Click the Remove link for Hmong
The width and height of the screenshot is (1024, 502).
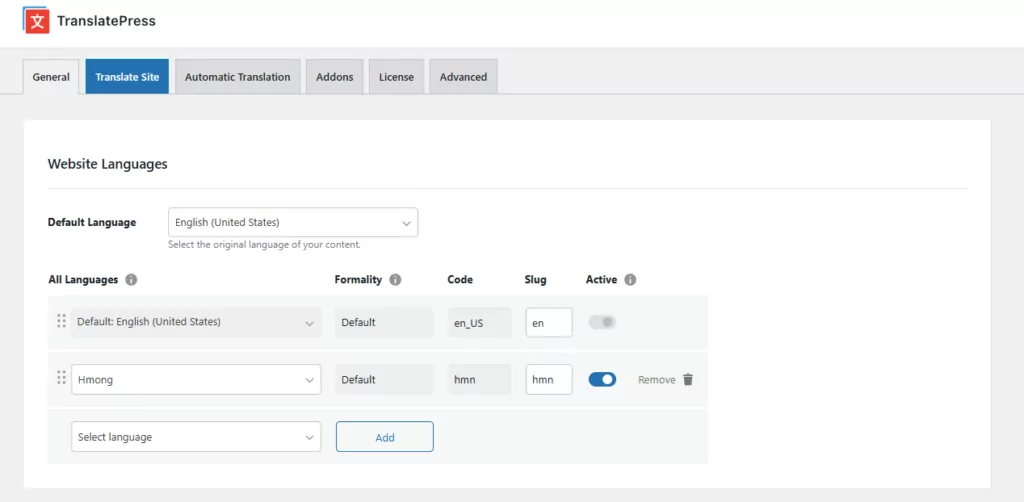[656, 380]
